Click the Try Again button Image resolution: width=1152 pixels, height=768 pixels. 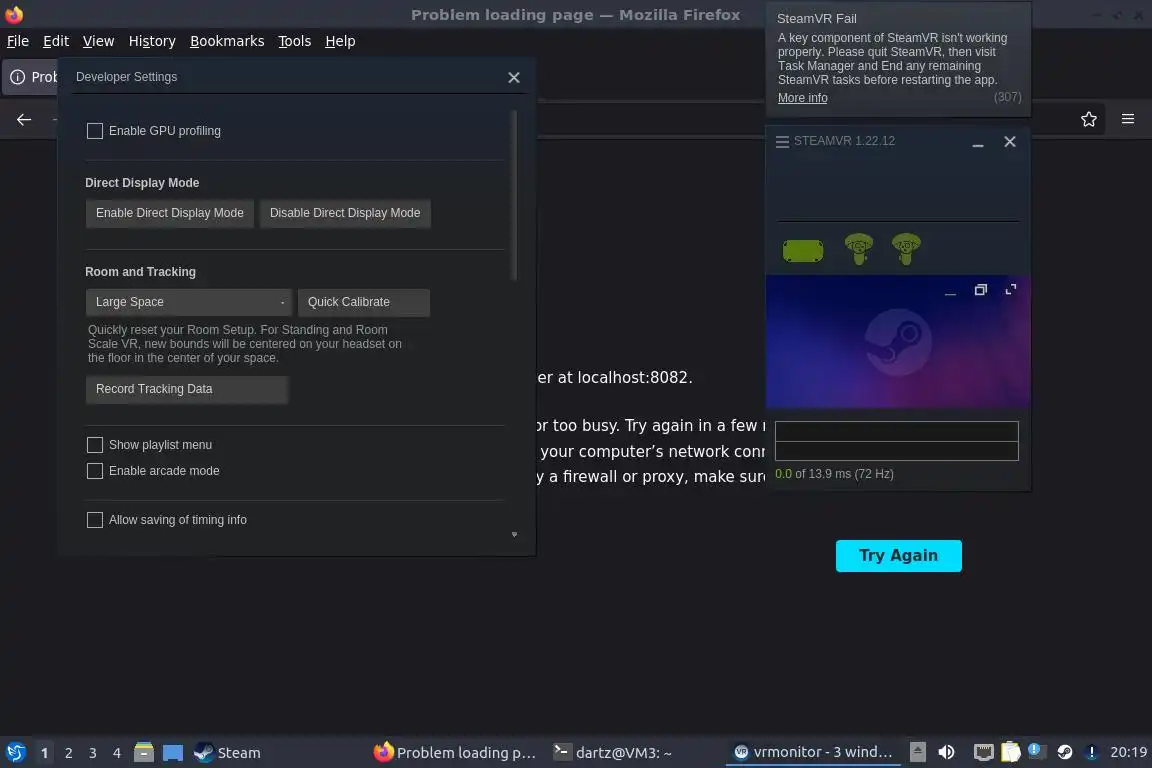click(x=899, y=556)
